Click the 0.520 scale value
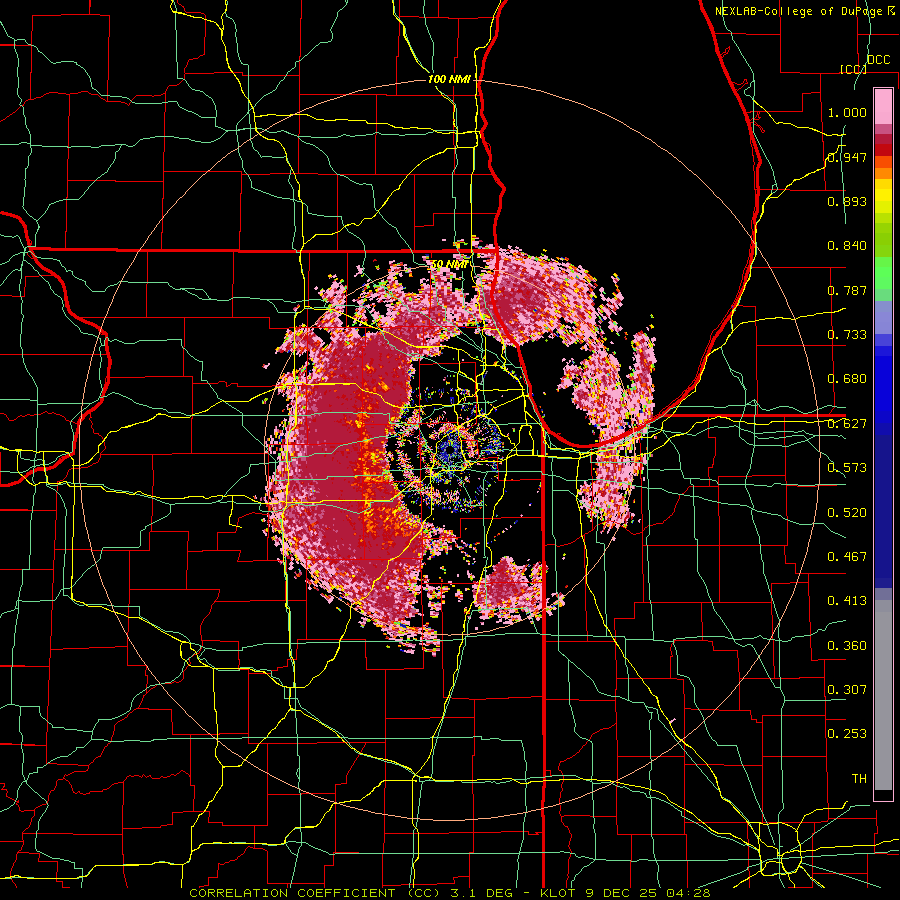Viewport: 900px width, 900px height. point(847,513)
